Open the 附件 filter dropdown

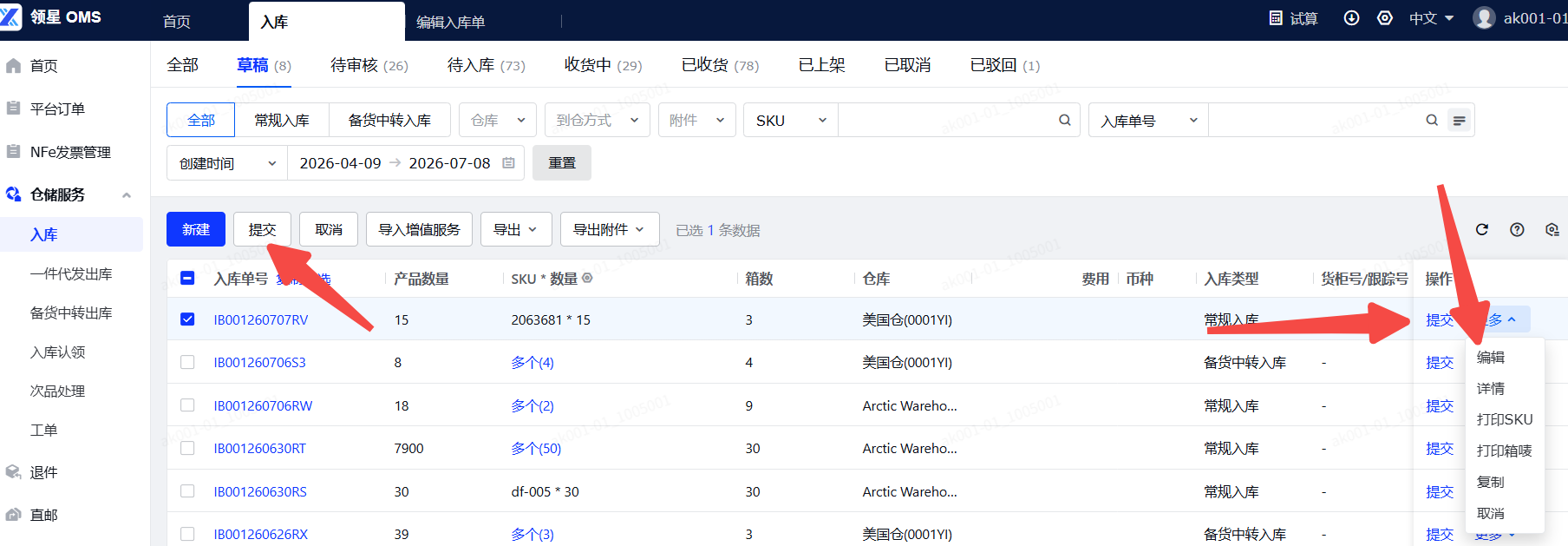point(697,120)
